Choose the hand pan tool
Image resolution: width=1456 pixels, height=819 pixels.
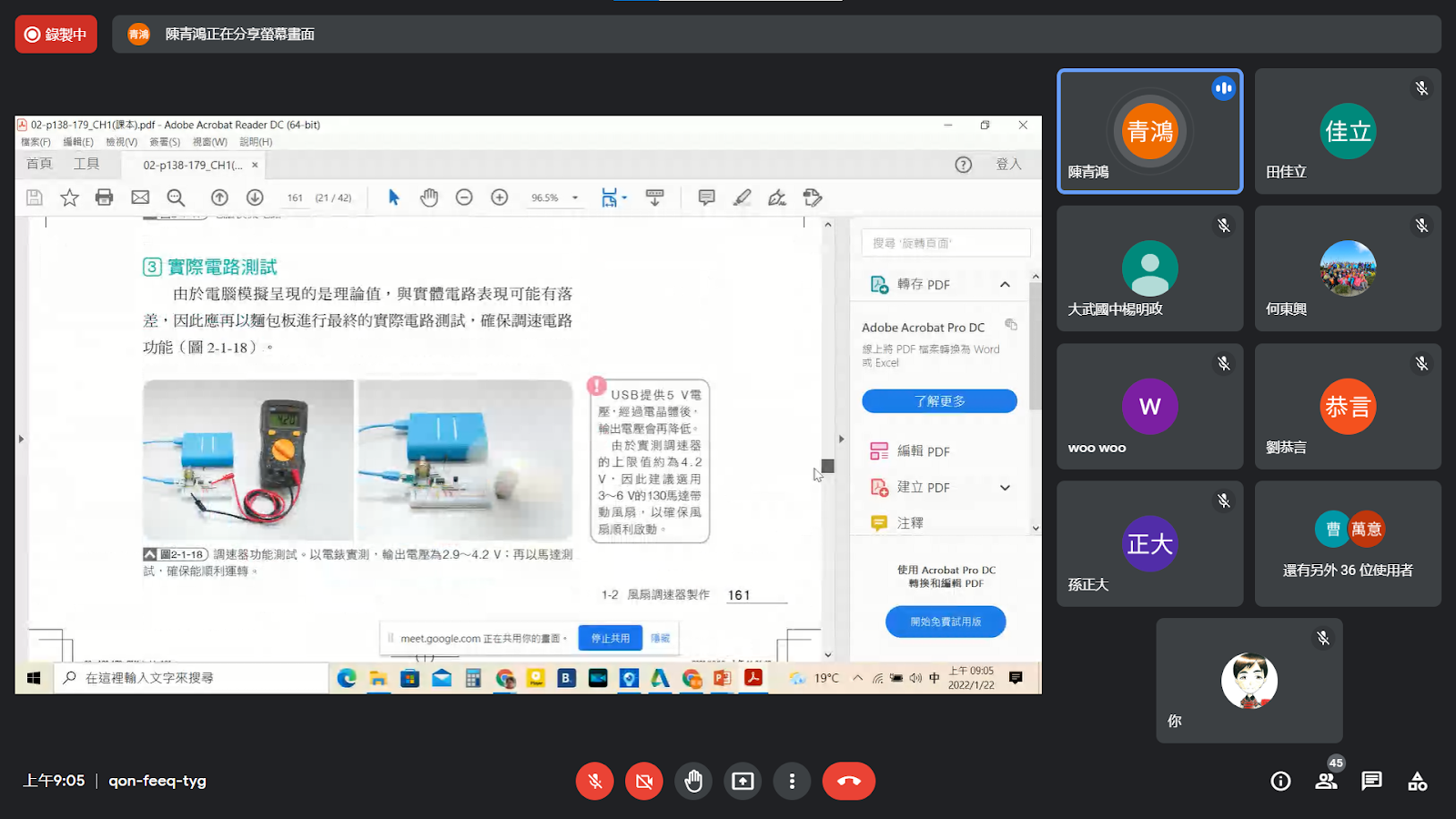point(429,197)
